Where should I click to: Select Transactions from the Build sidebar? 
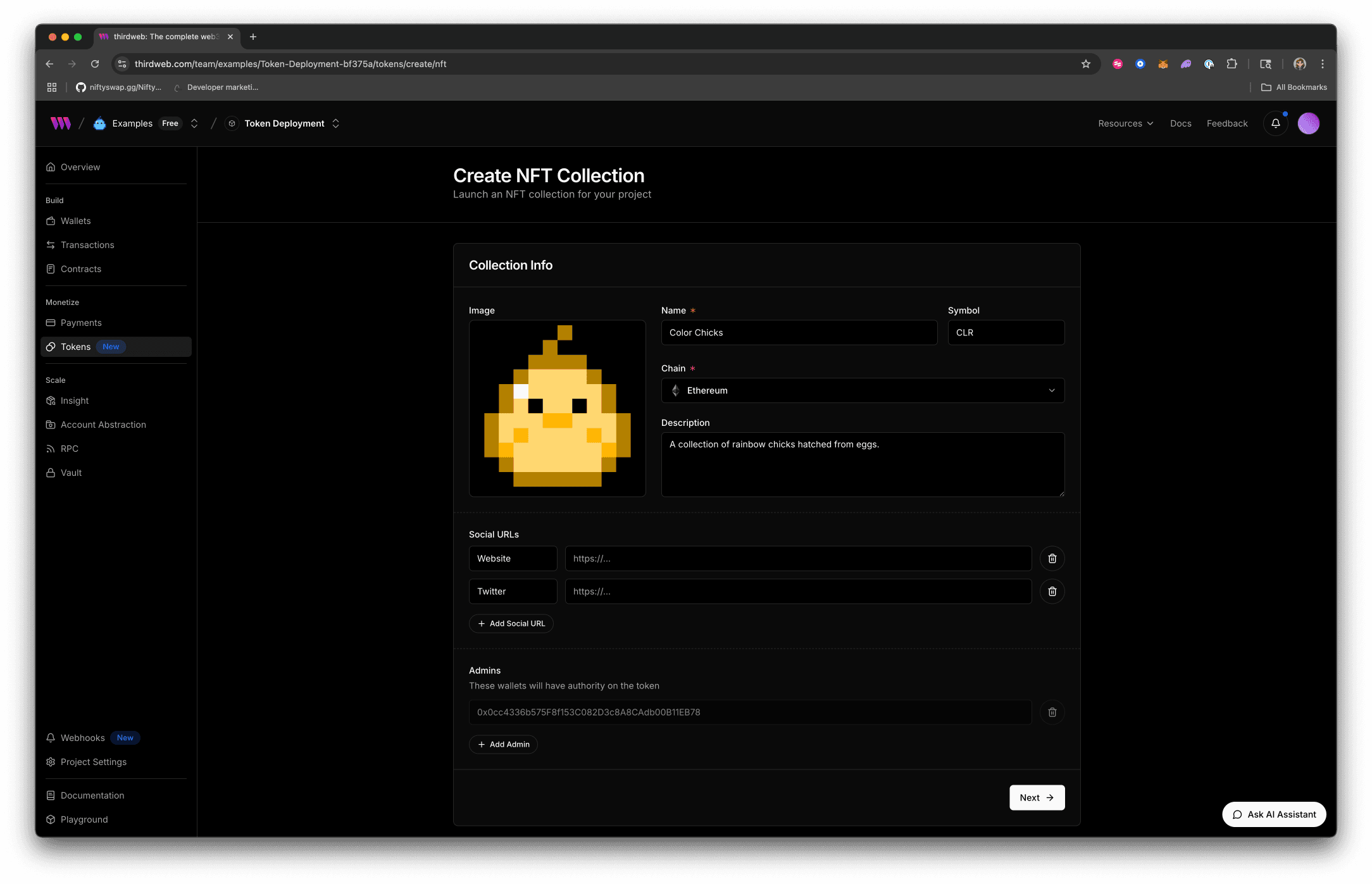click(87, 245)
